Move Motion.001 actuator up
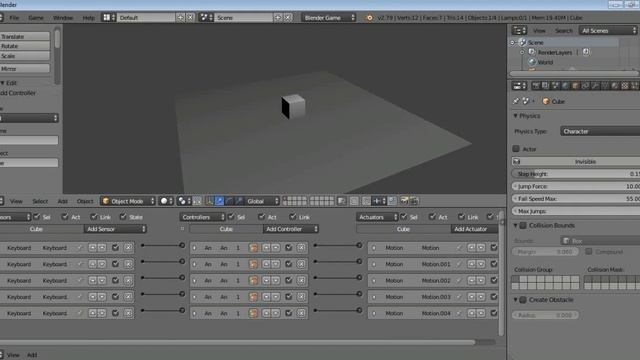Image resolution: width=640 pixels, height=360 pixels. pyautogui.click(x=471, y=264)
